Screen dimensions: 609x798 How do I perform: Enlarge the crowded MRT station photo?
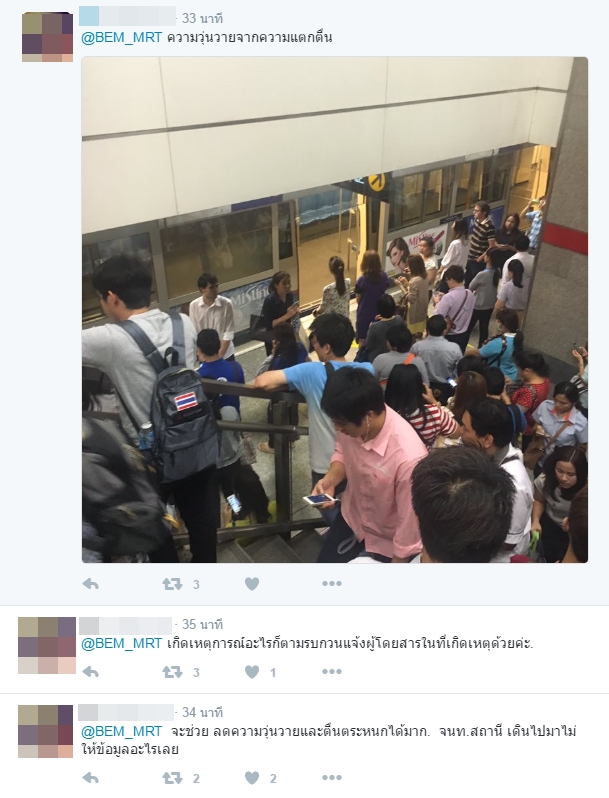pyautogui.click(x=335, y=310)
